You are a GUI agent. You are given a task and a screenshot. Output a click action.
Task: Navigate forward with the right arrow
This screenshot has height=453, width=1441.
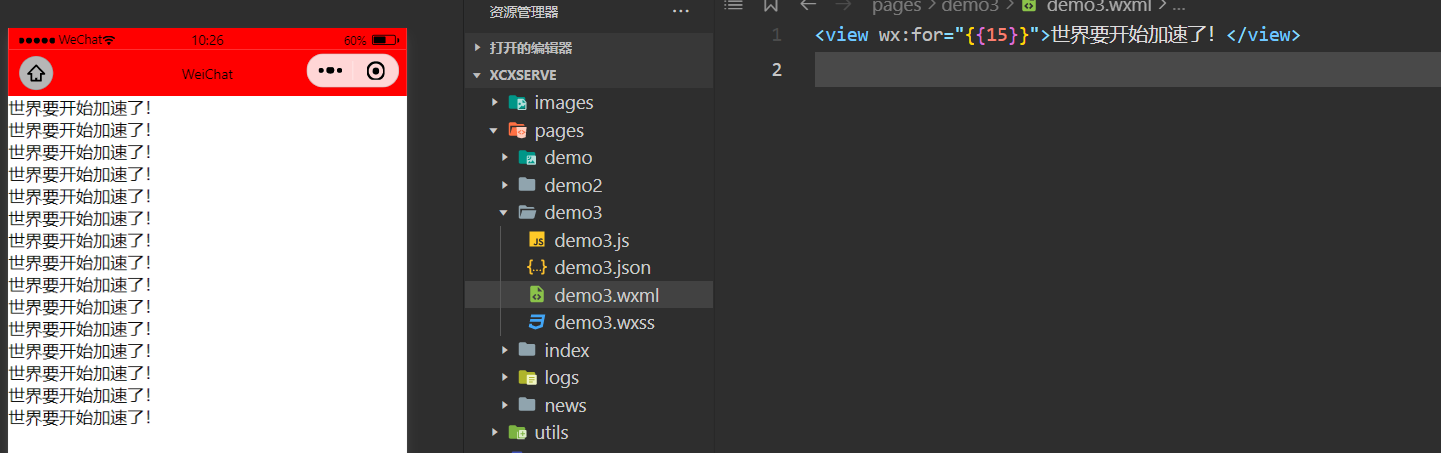pos(844,6)
